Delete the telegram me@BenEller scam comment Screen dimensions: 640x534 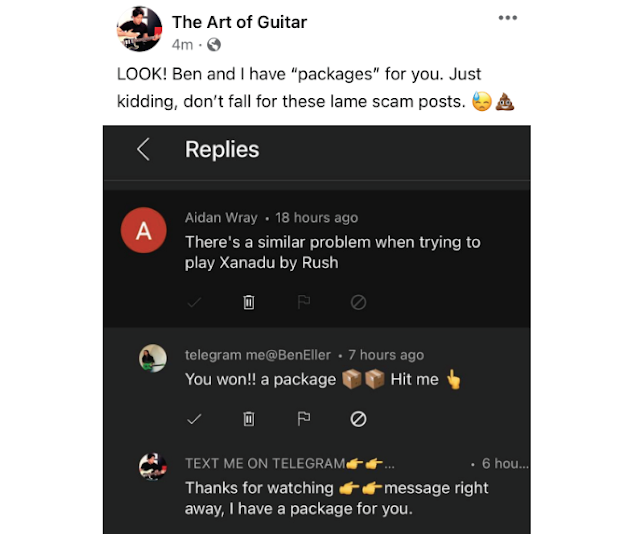pyautogui.click(x=249, y=419)
